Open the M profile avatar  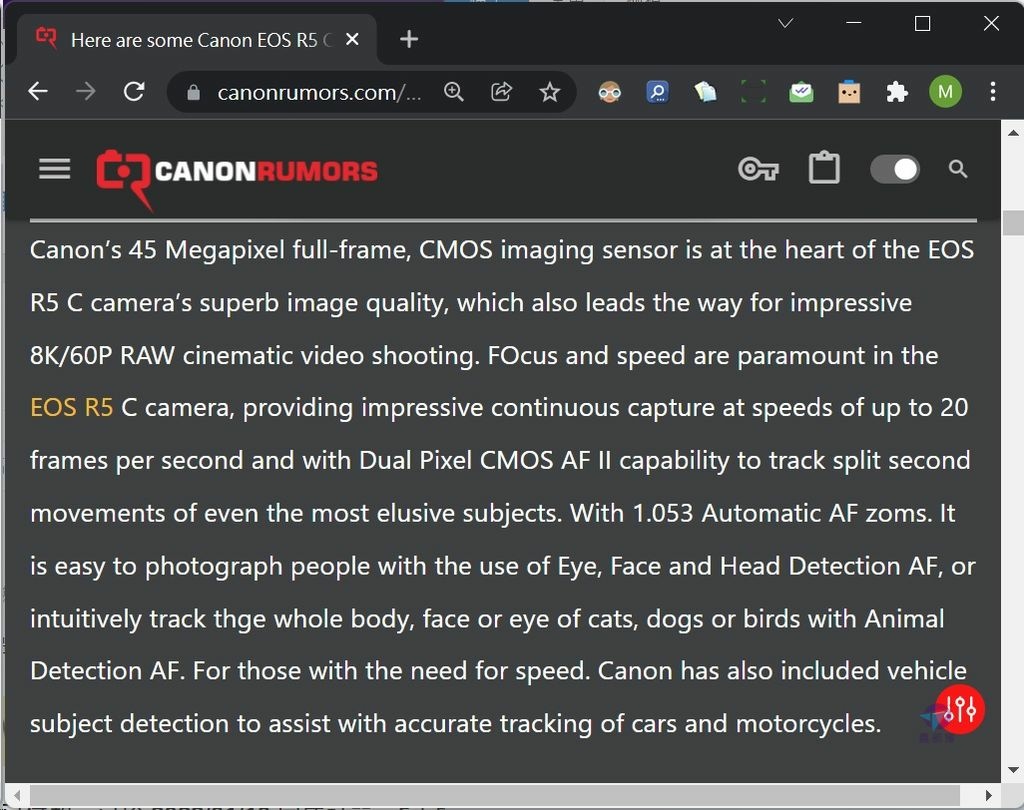coord(945,92)
